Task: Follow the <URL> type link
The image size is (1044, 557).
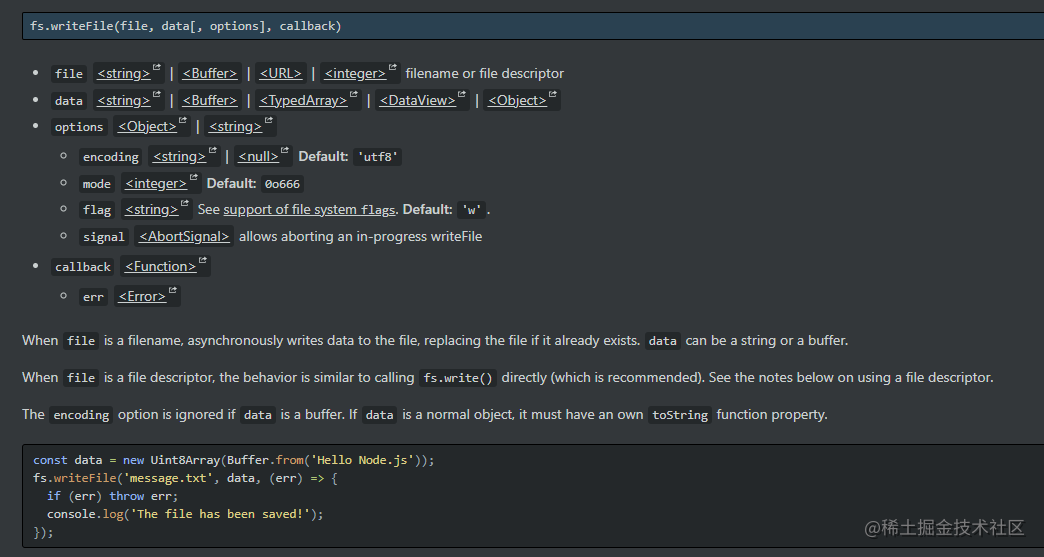Action: (x=281, y=73)
